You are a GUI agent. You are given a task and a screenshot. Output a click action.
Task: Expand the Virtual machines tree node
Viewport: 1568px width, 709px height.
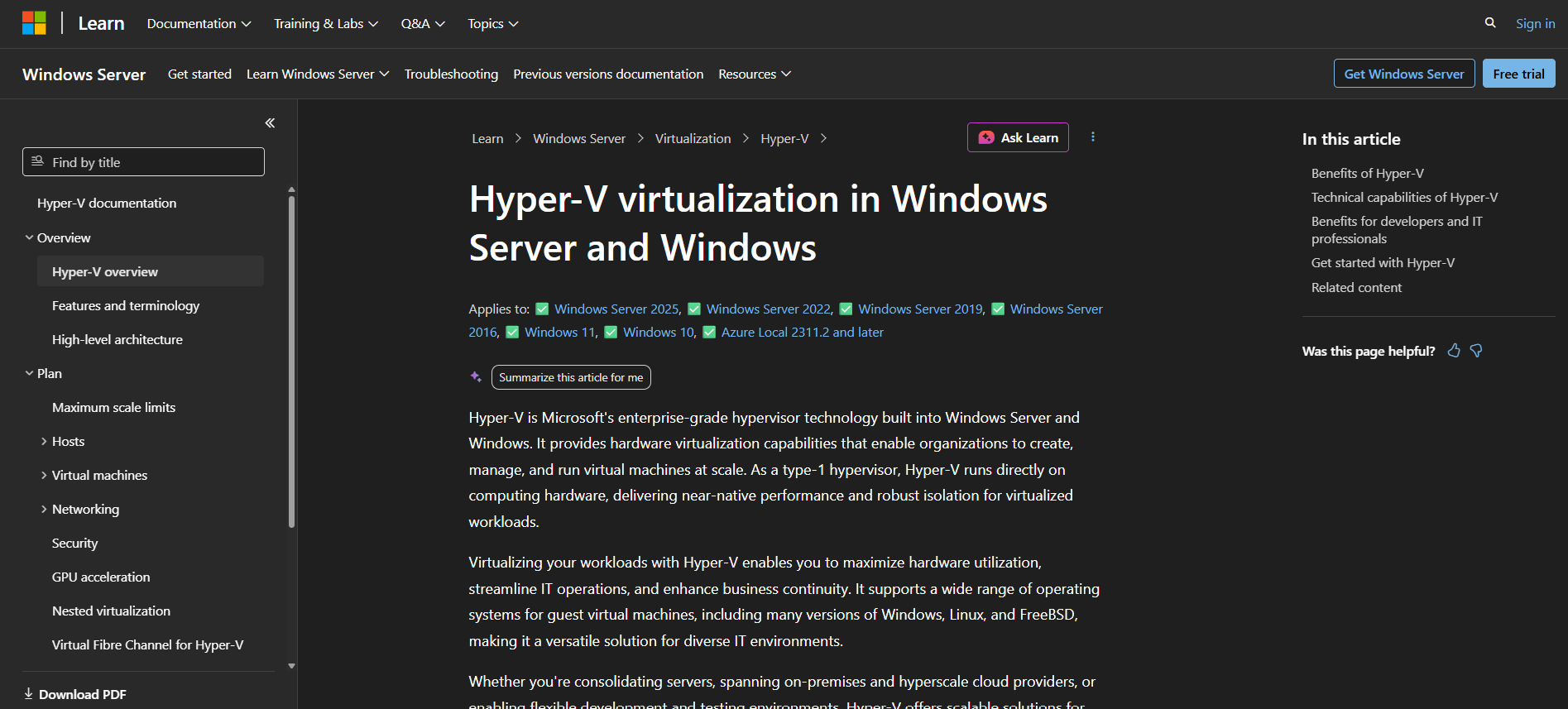point(44,475)
